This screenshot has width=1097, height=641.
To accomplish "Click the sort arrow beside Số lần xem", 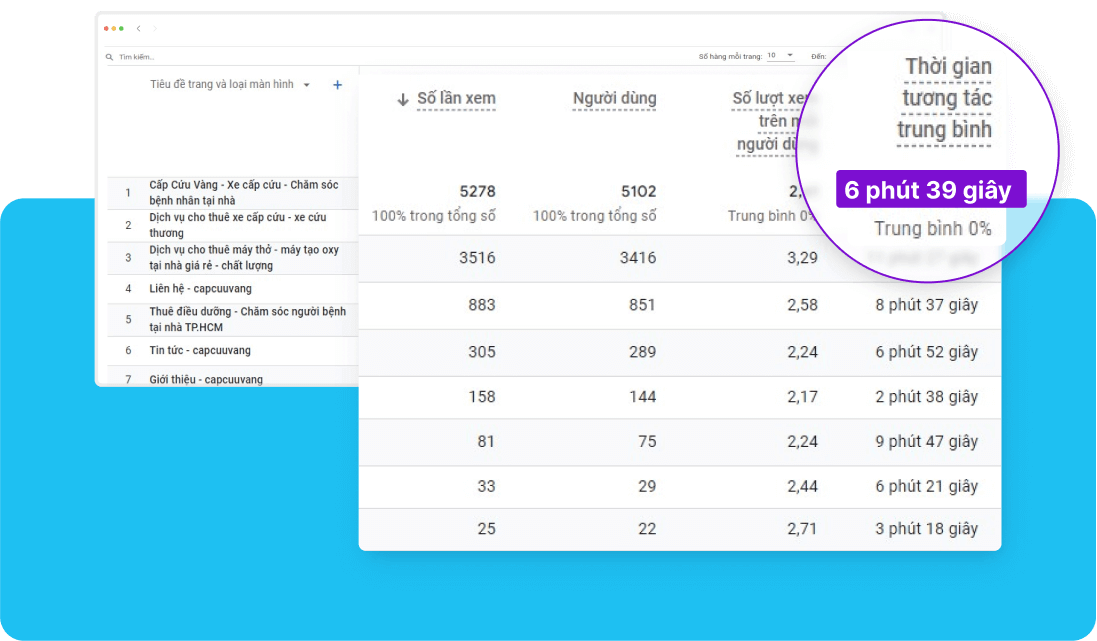I will (403, 100).
